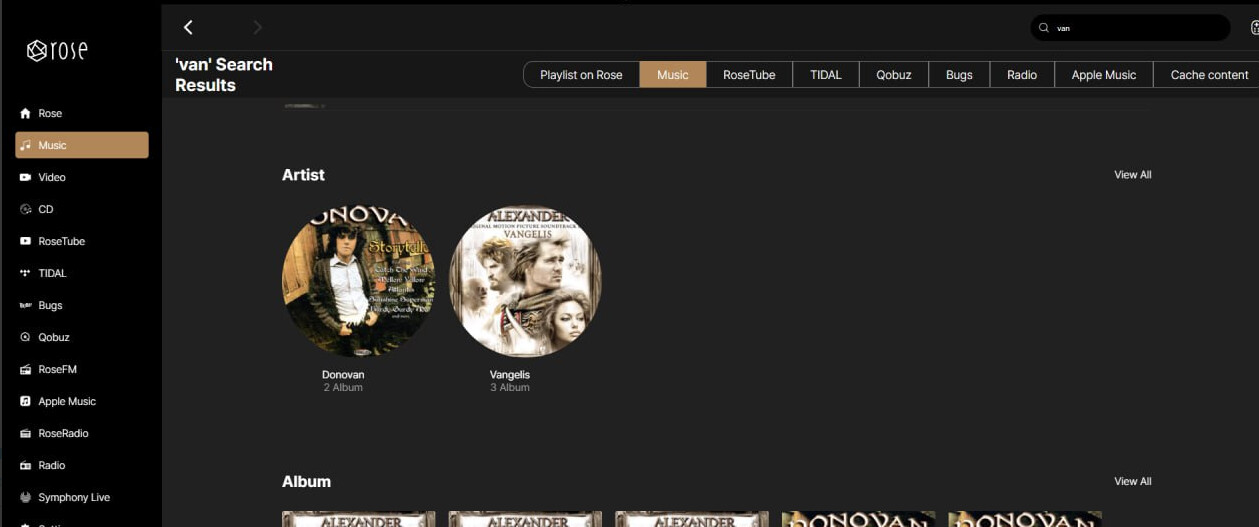Click the magnifier icon in search box
Image resolution: width=1259 pixels, height=527 pixels.
tap(1044, 28)
